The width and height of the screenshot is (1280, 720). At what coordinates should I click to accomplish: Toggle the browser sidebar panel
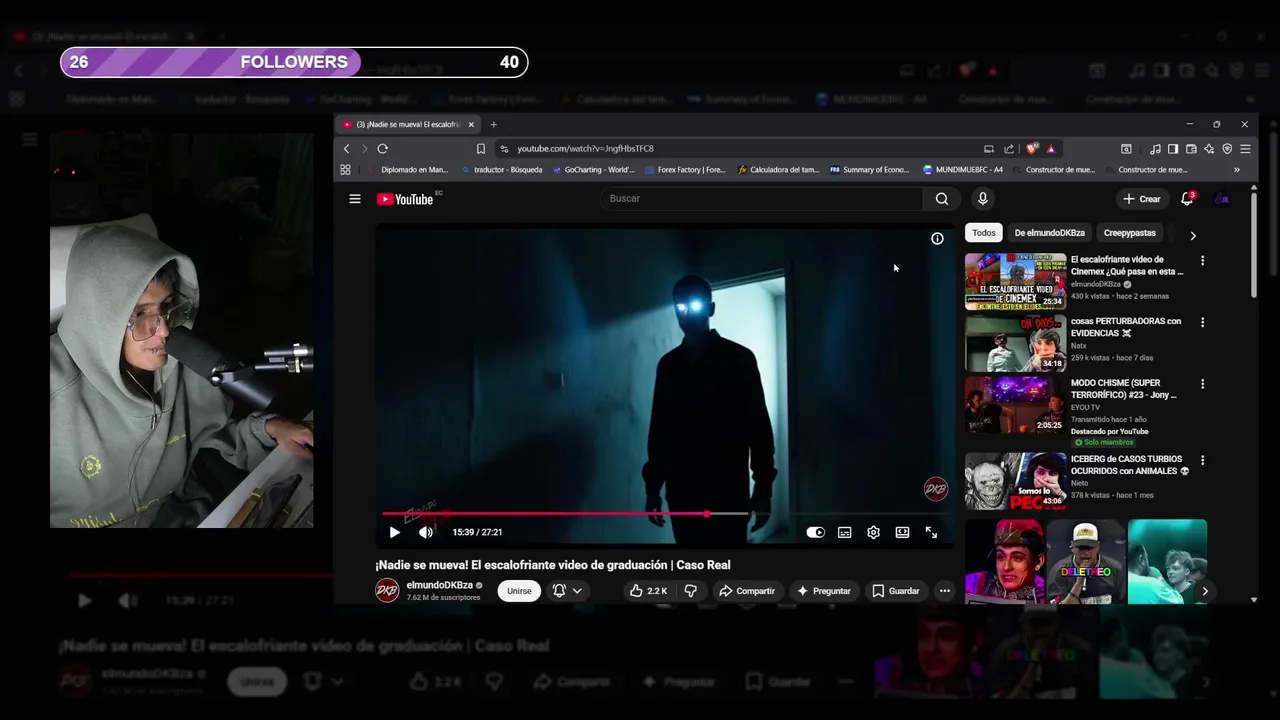pos(1173,149)
